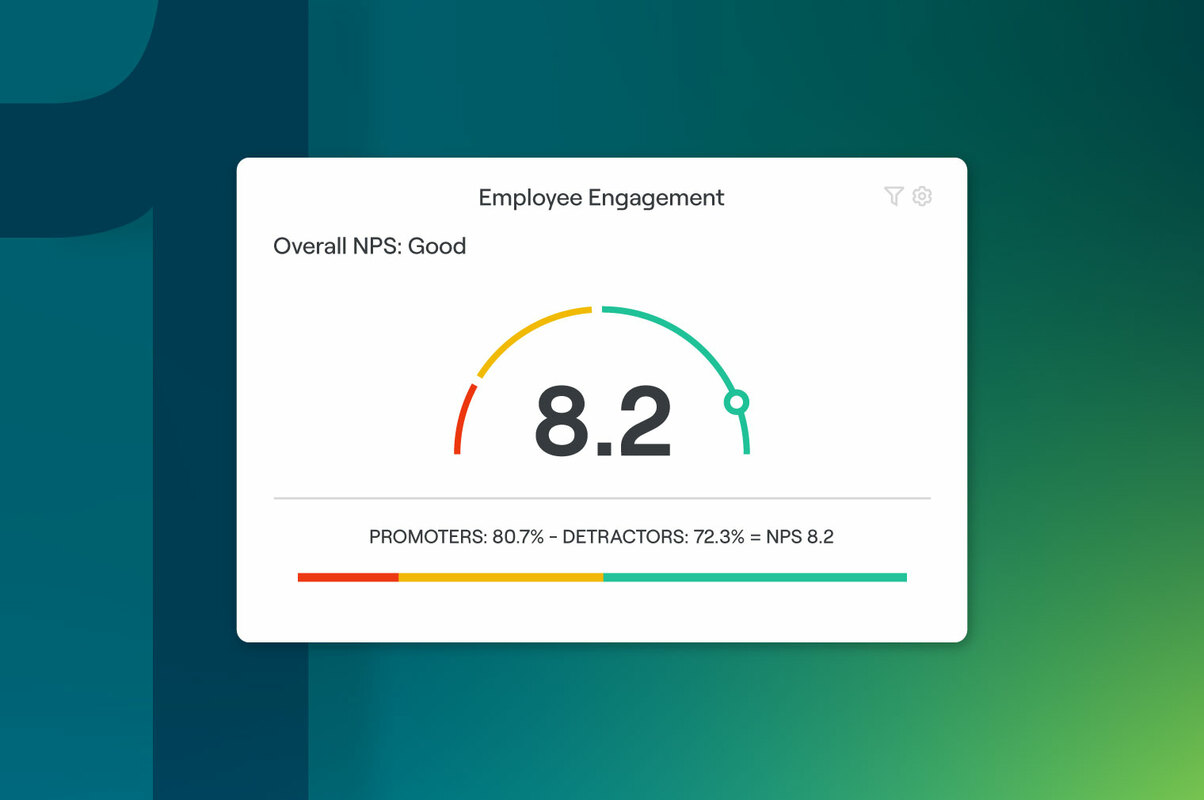1204x800 pixels.
Task: Click the circular needle marker on the gauge
Action: [737, 402]
